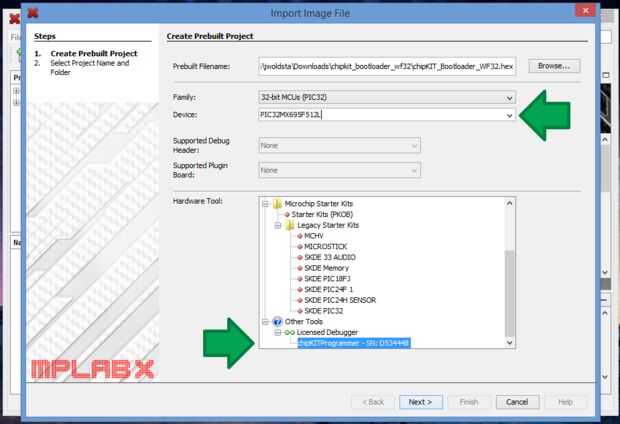Image resolution: width=620 pixels, height=424 pixels.
Task: Click the red dot beside MCHV
Action: pyautogui.click(x=300, y=236)
